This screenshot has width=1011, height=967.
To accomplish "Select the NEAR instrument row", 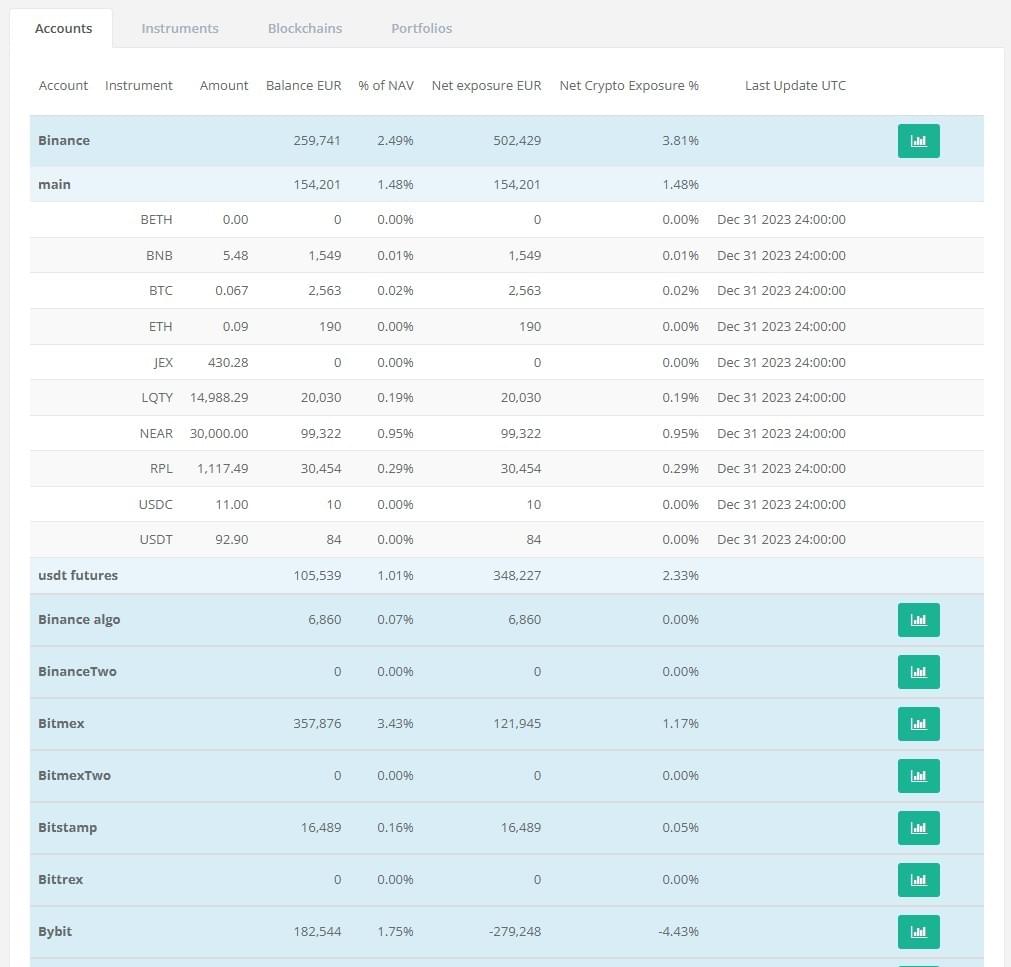I will click(x=156, y=434).
